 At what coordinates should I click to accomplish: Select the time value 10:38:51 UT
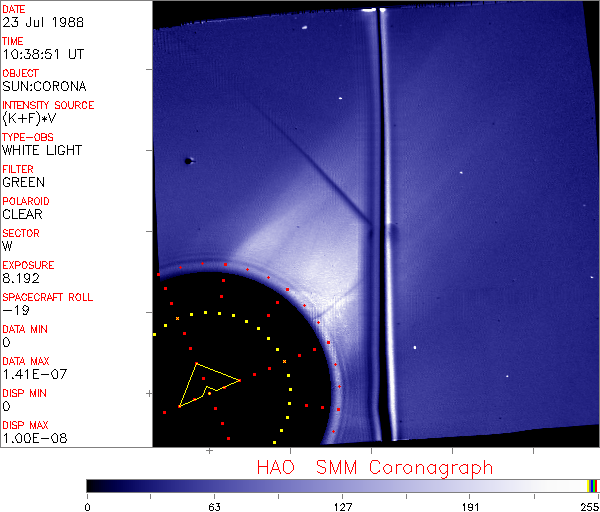(x=43, y=54)
